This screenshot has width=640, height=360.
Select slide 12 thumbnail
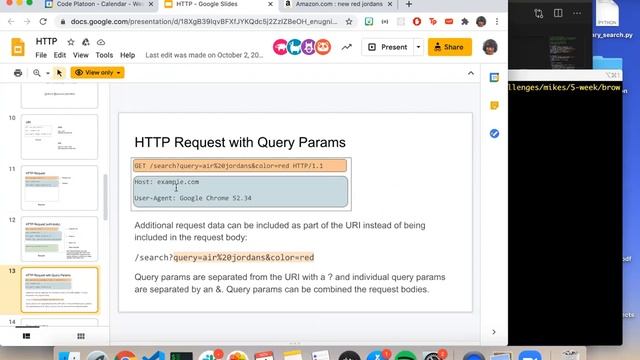click(60, 239)
